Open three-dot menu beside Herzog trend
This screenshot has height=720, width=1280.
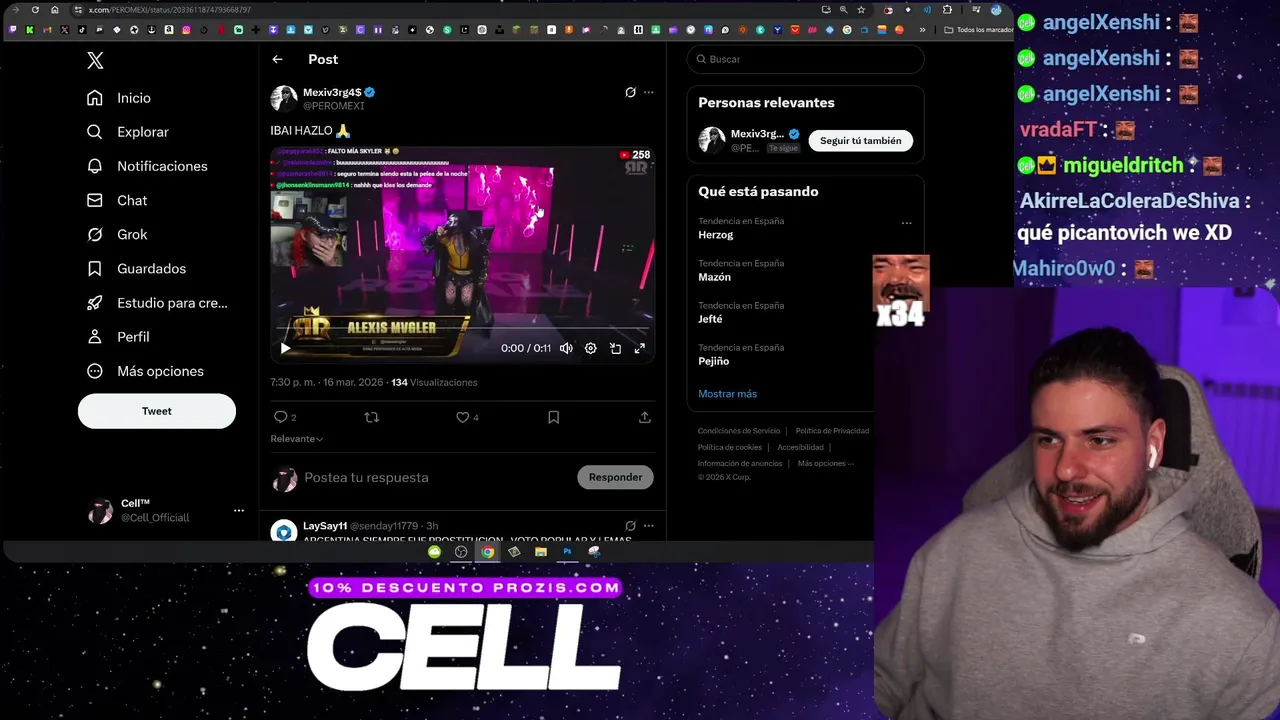click(x=906, y=223)
